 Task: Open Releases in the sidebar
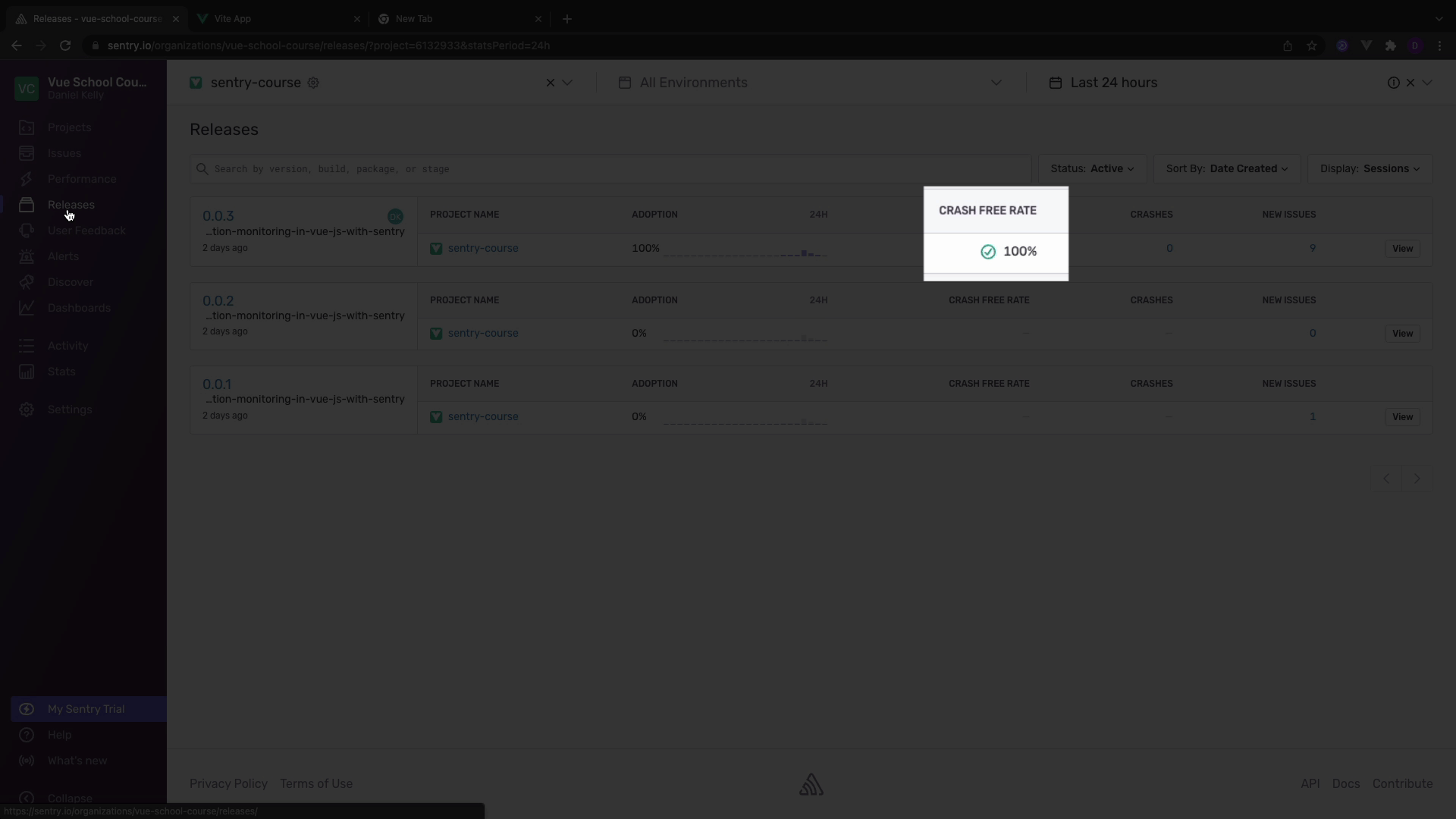[x=71, y=205]
